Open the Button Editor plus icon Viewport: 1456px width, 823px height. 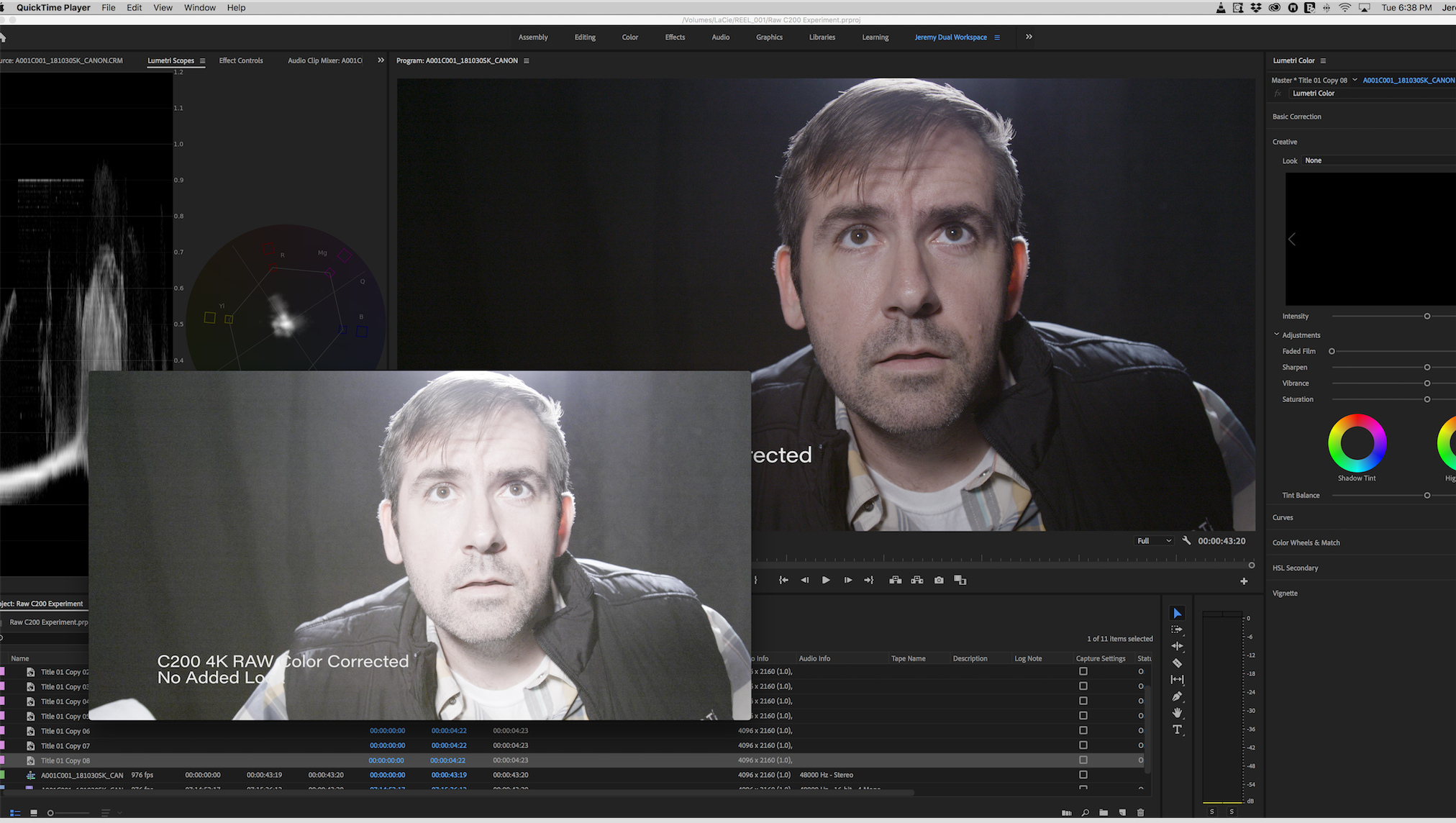(x=1244, y=581)
